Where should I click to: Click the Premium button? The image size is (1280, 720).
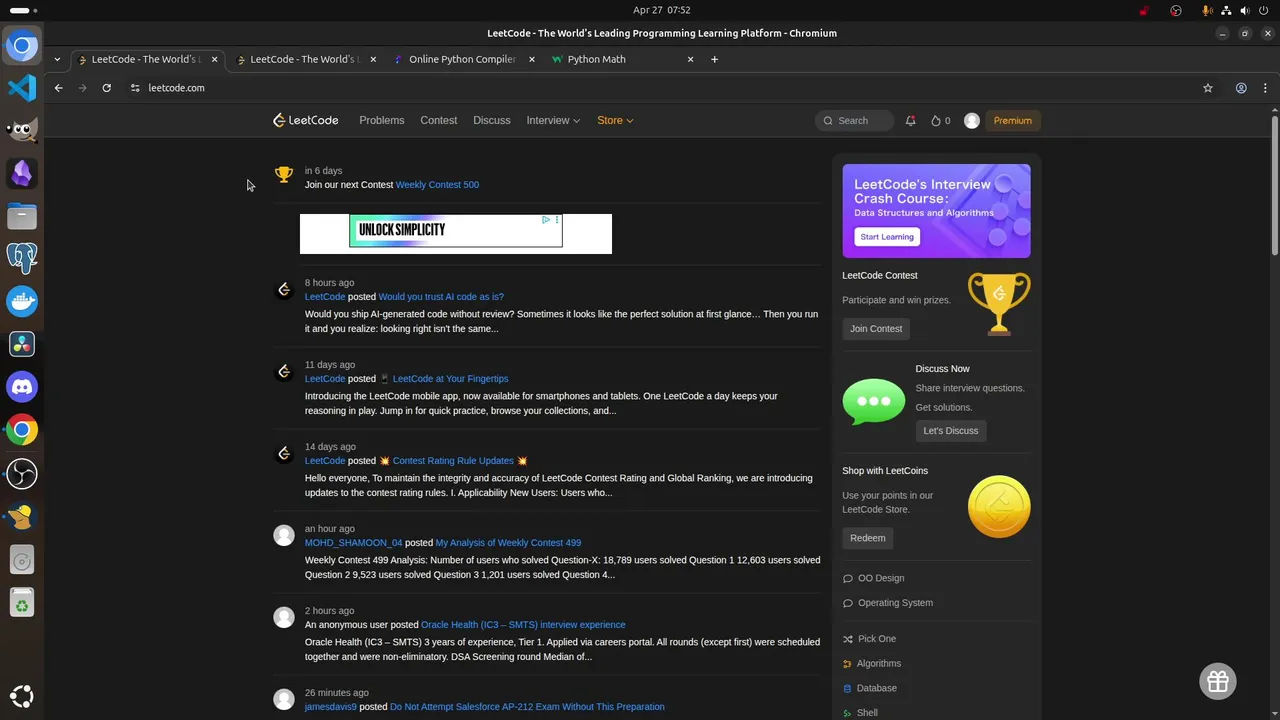tap(1012, 120)
